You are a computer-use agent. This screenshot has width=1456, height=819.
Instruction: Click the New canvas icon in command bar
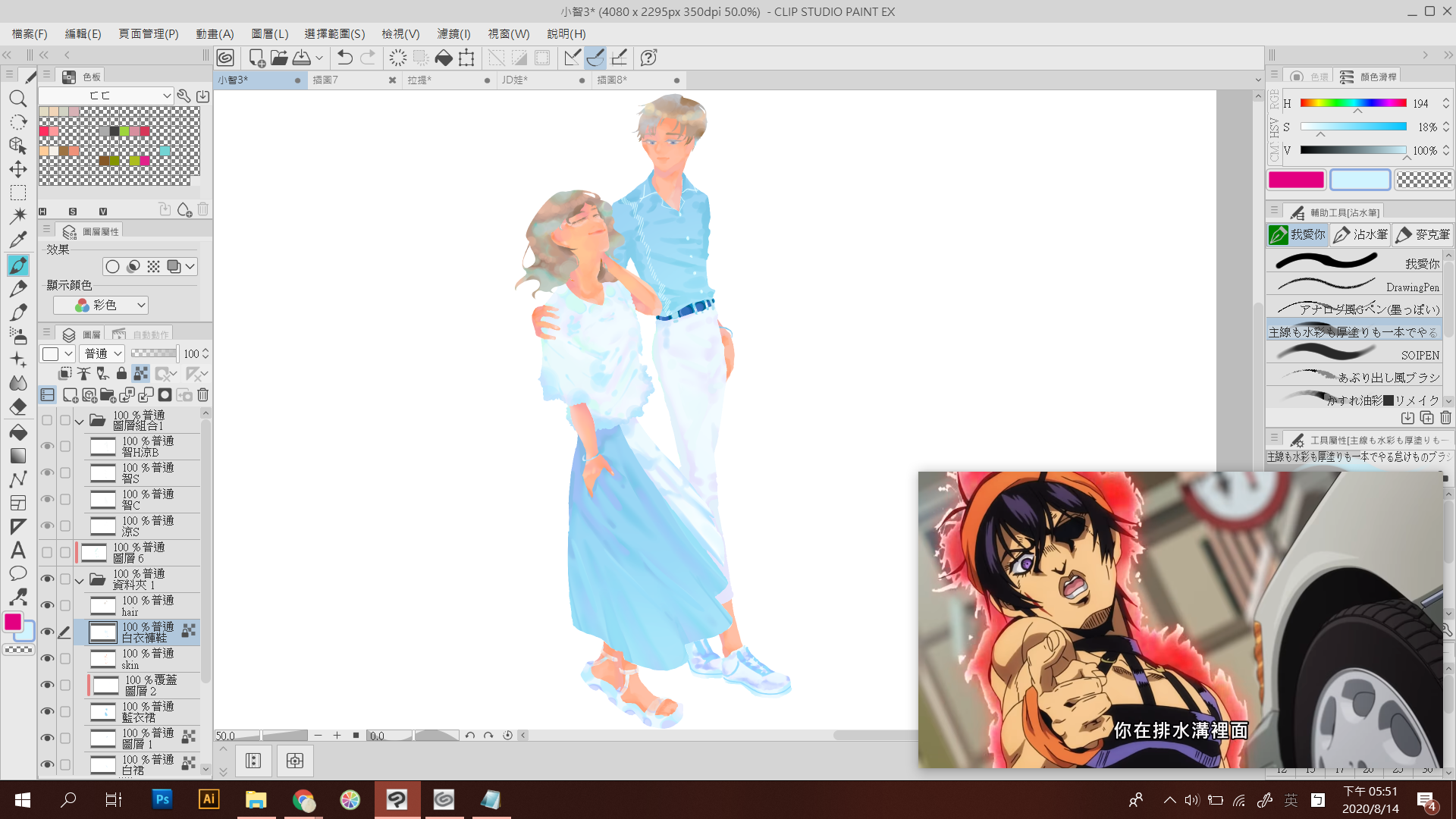pyautogui.click(x=256, y=58)
